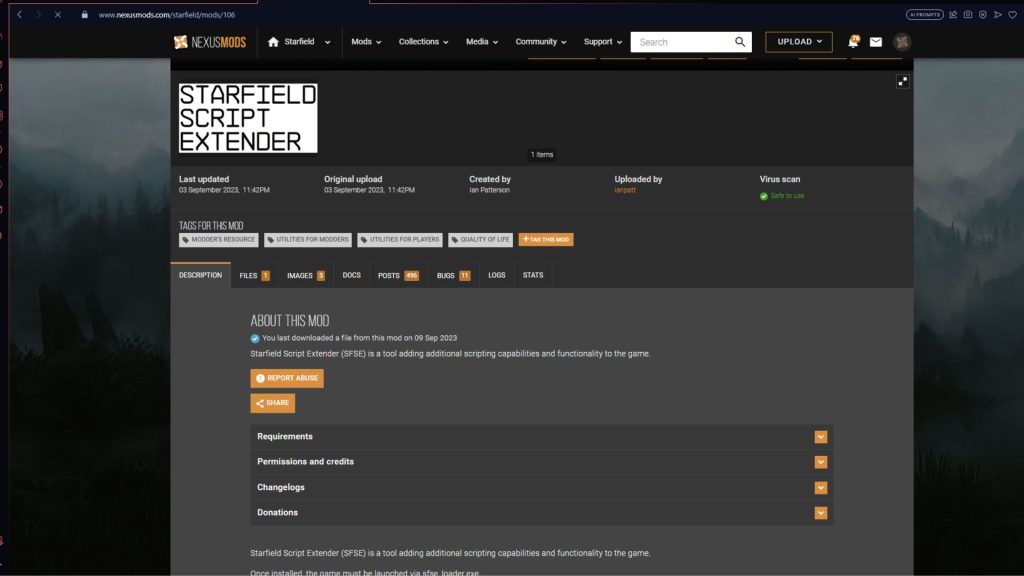Click inside the Search input field
The image size is (1024, 576).
pyautogui.click(x=680, y=41)
